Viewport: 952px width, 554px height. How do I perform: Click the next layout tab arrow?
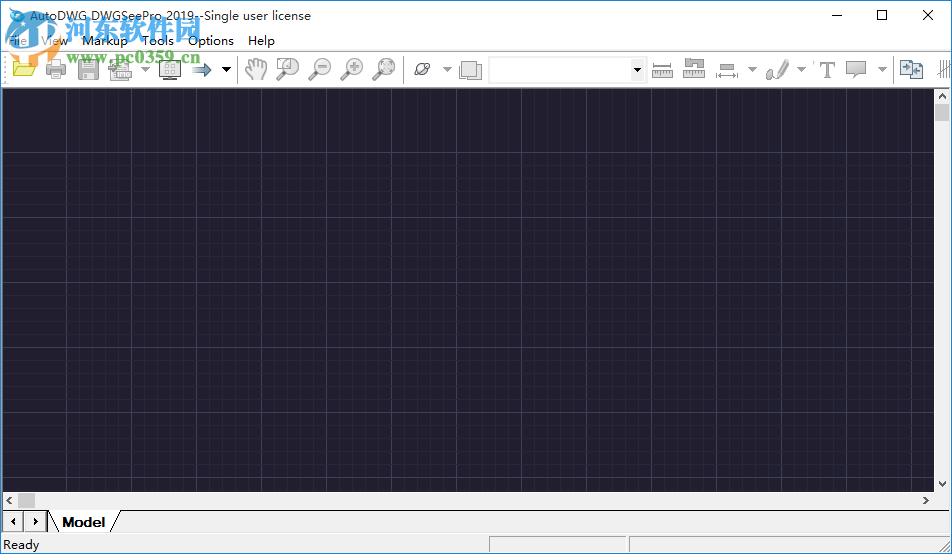point(35,521)
